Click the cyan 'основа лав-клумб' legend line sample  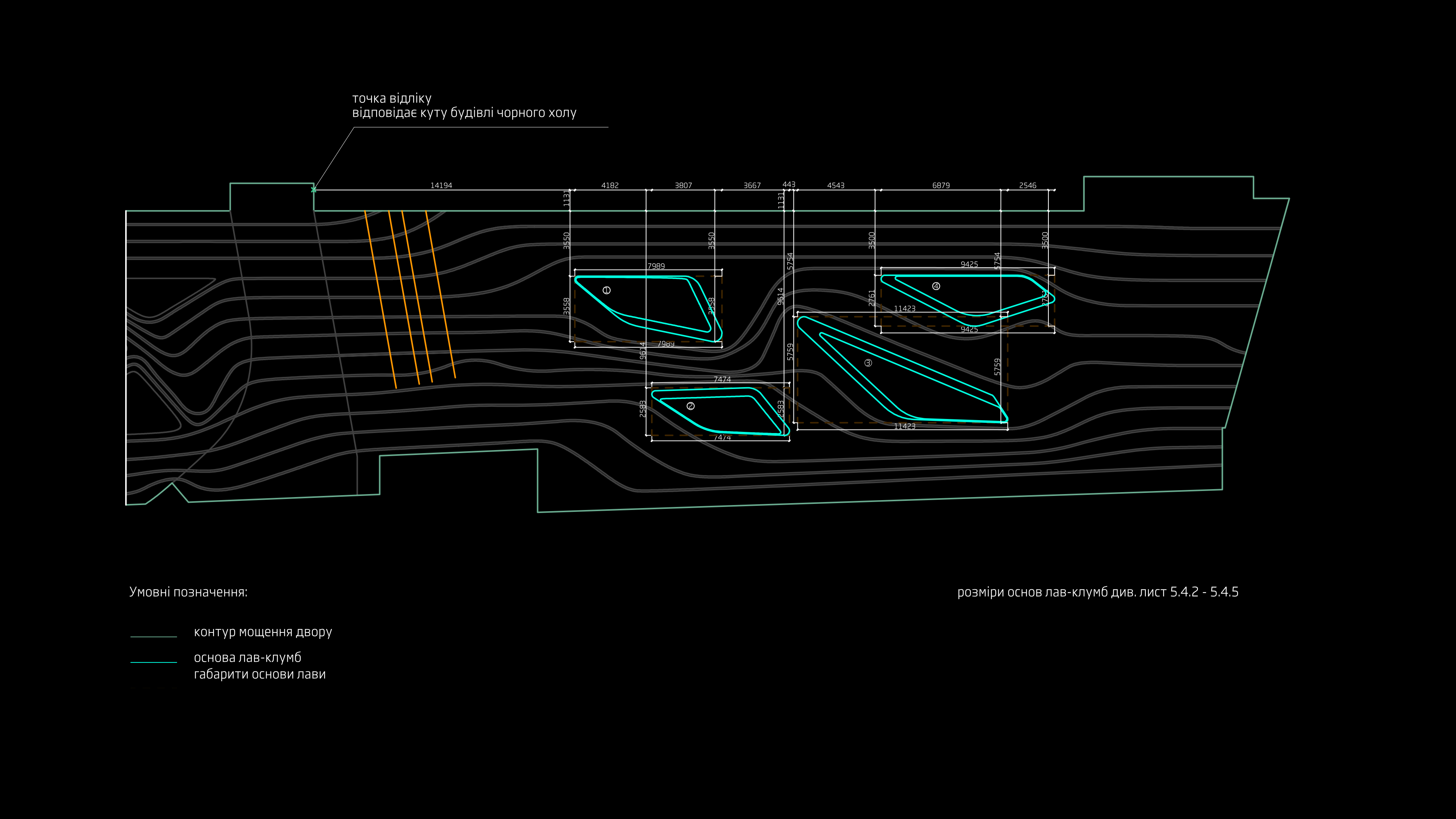(x=154, y=662)
